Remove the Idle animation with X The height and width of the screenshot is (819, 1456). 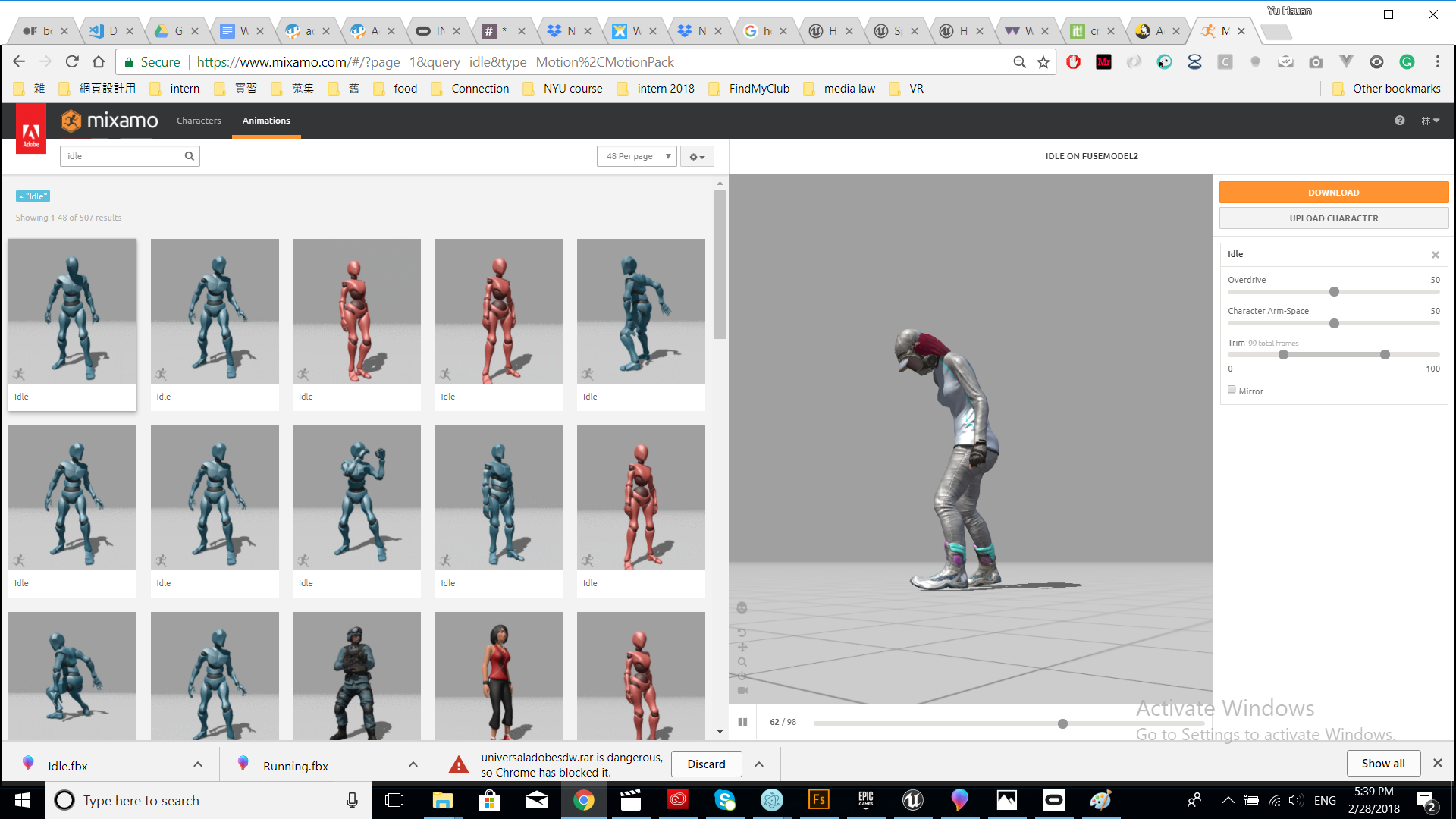(1435, 255)
